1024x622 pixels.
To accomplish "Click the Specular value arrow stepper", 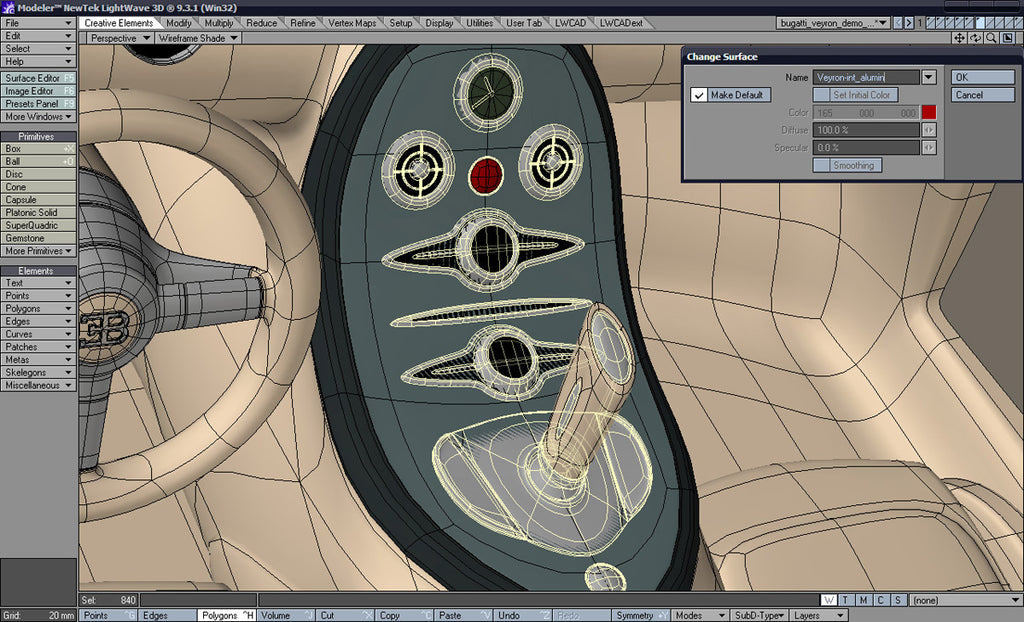I will tap(929, 148).
